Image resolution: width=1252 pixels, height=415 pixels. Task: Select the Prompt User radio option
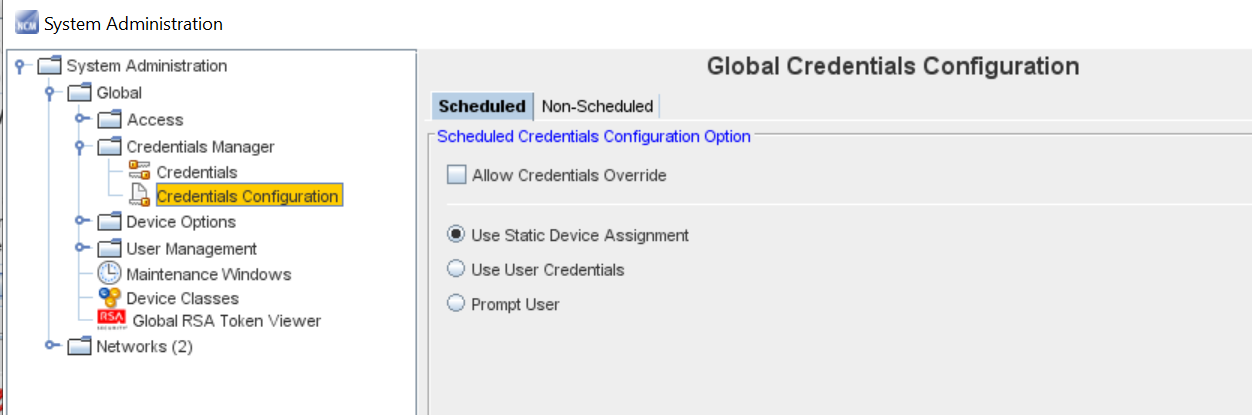[456, 304]
